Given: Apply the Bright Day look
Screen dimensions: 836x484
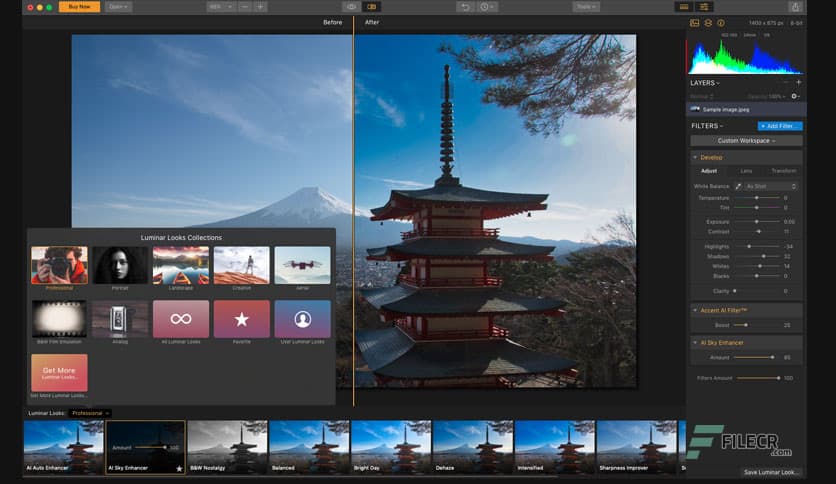Looking at the screenshot, I should point(391,447).
